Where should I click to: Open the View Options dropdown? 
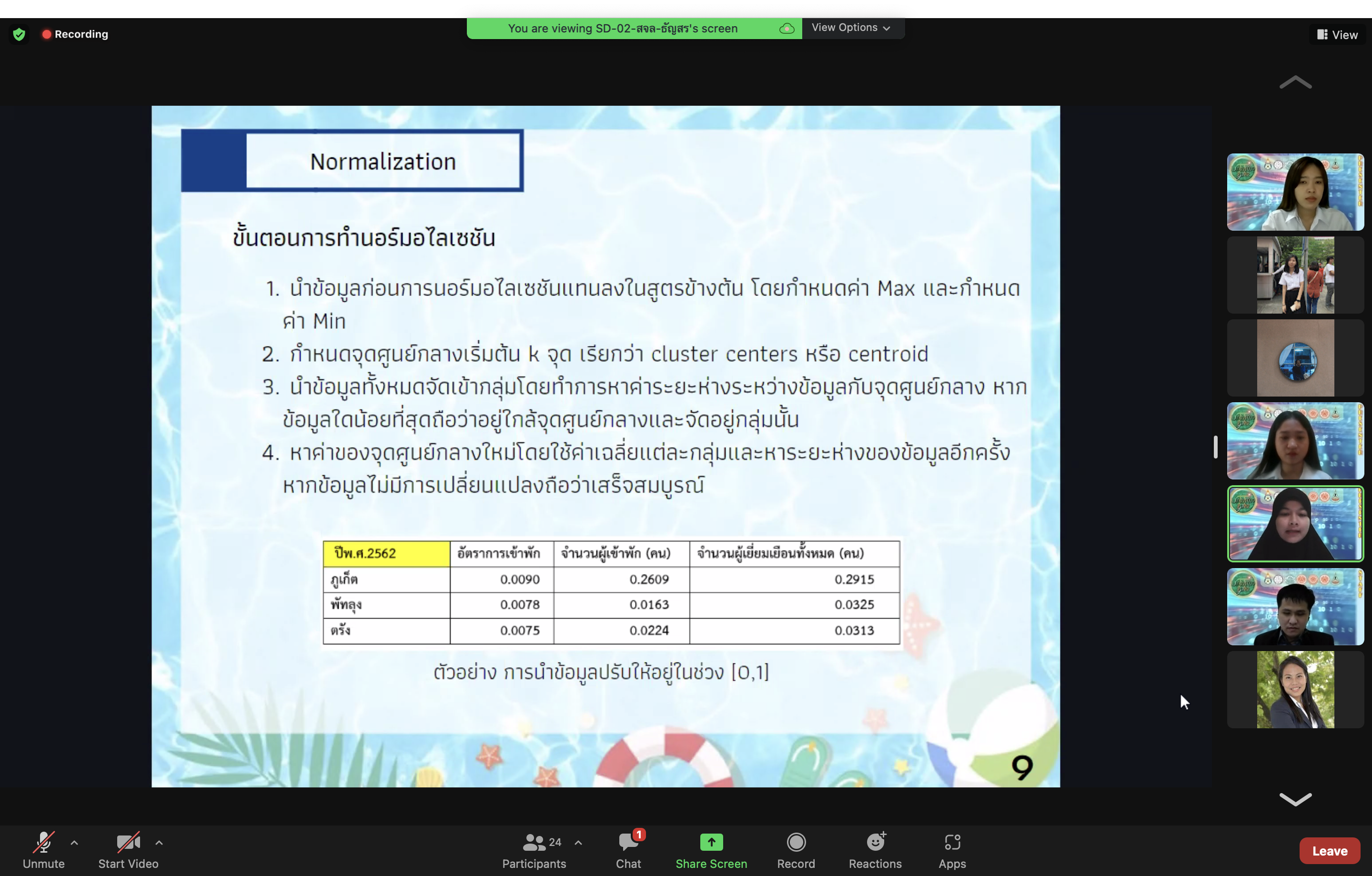point(851,27)
